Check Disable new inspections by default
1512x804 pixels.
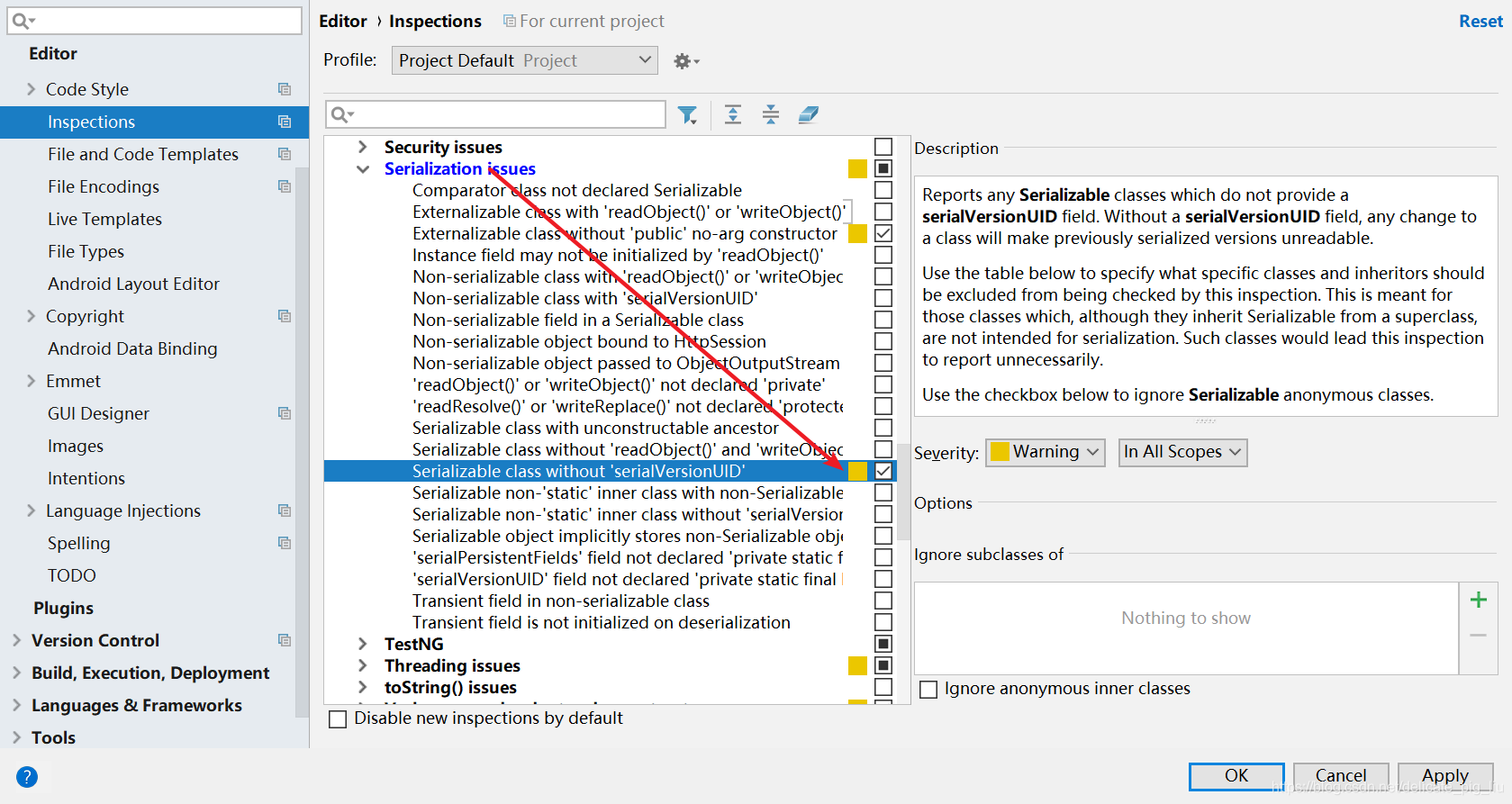click(x=338, y=718)
